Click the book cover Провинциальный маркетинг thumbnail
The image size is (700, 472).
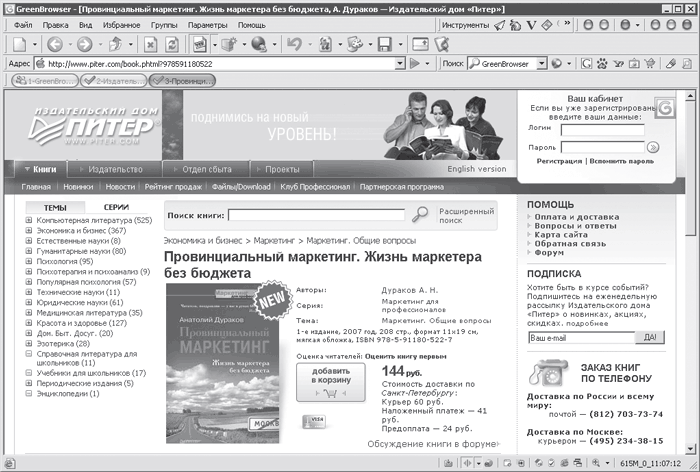(x=223, y=363)
